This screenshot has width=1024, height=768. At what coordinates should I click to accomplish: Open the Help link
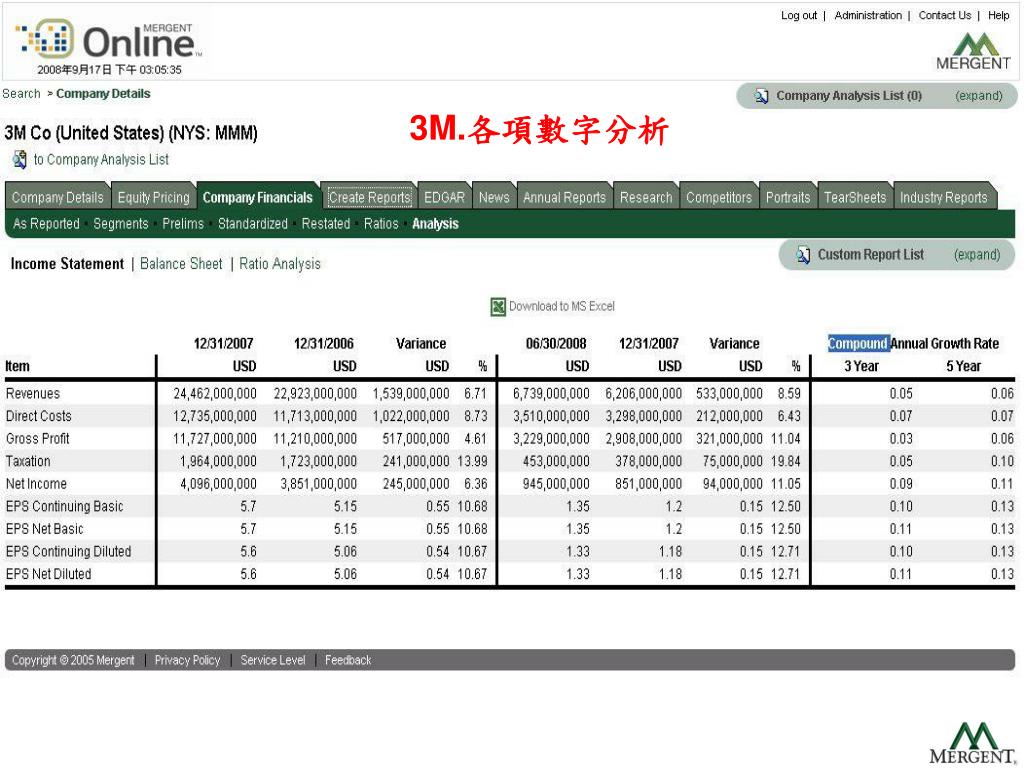(999, 15)
